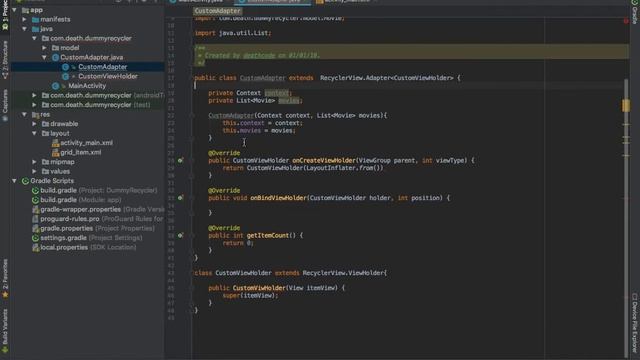Jump to the yellow warning marker in error stripe

coord(626,105)
